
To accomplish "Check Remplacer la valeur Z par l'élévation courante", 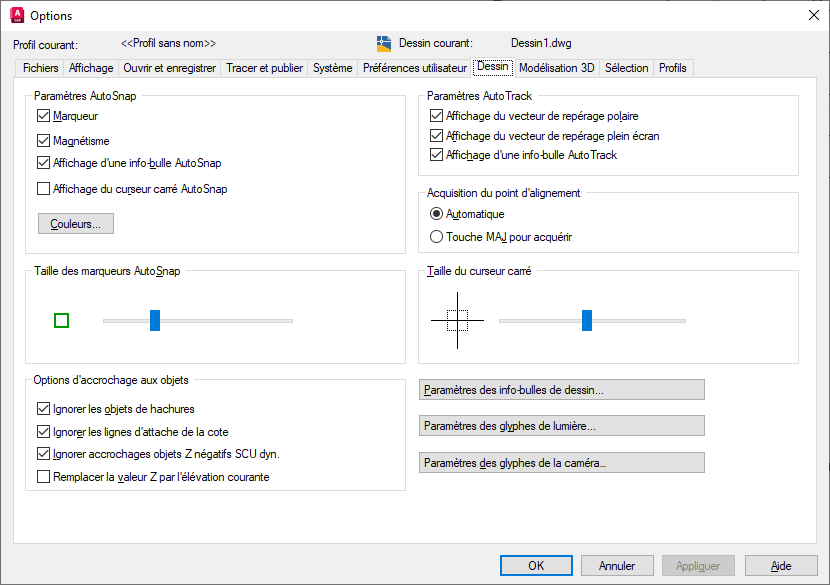I will (43, 477).
